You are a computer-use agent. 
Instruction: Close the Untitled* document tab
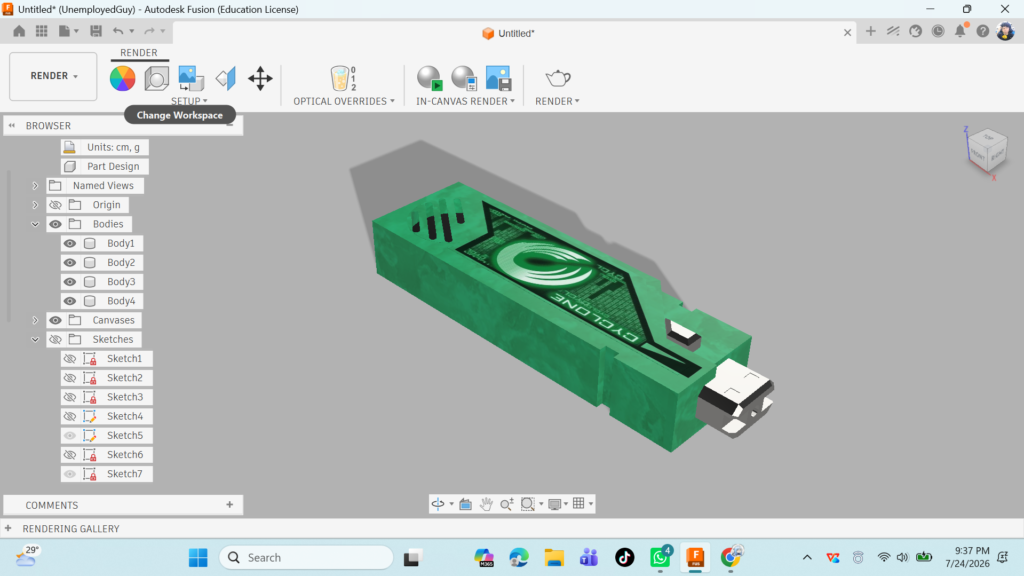pos(847,33)
